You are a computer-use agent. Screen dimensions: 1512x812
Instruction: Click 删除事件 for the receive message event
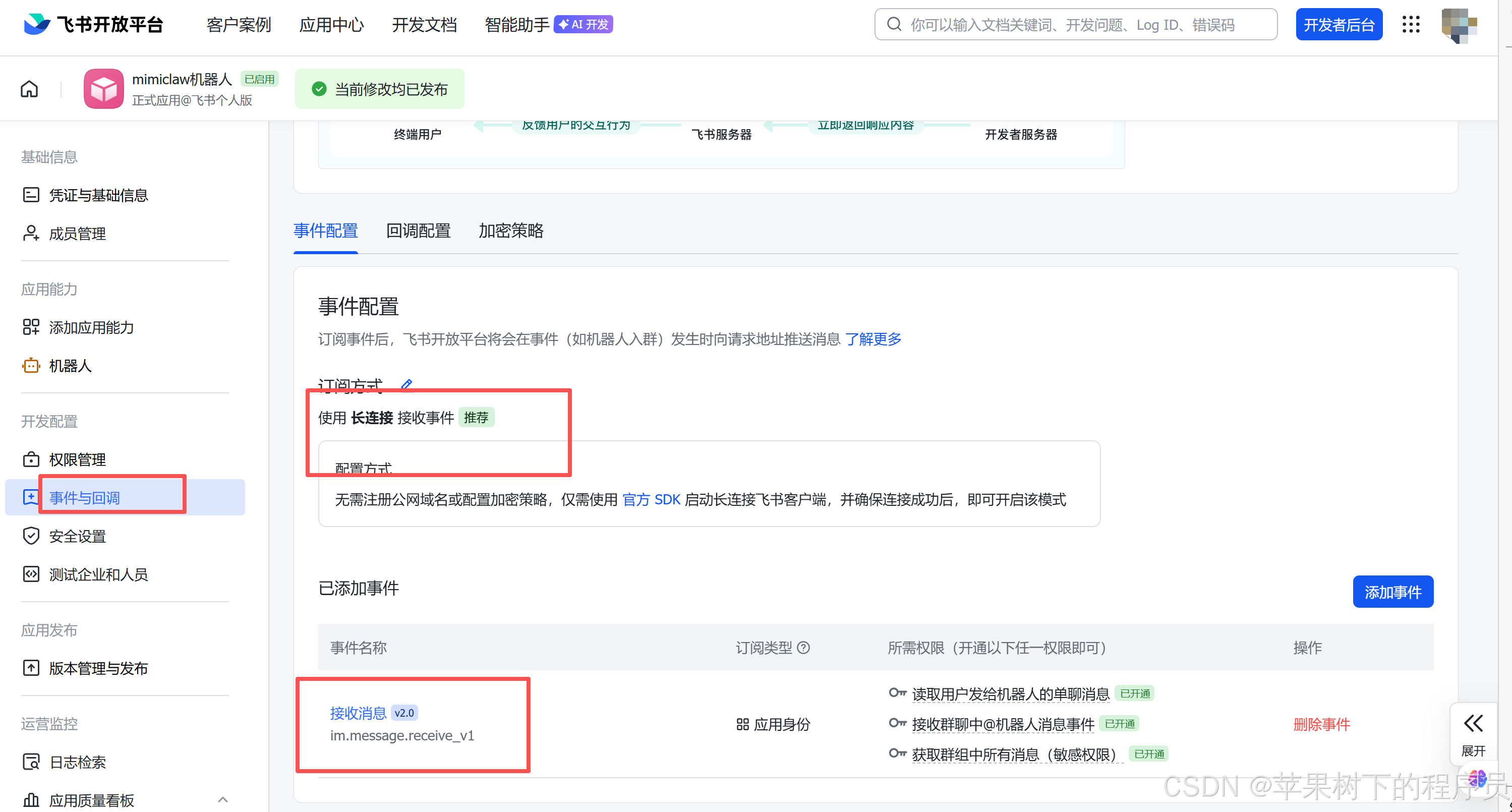coord(1321,724)
